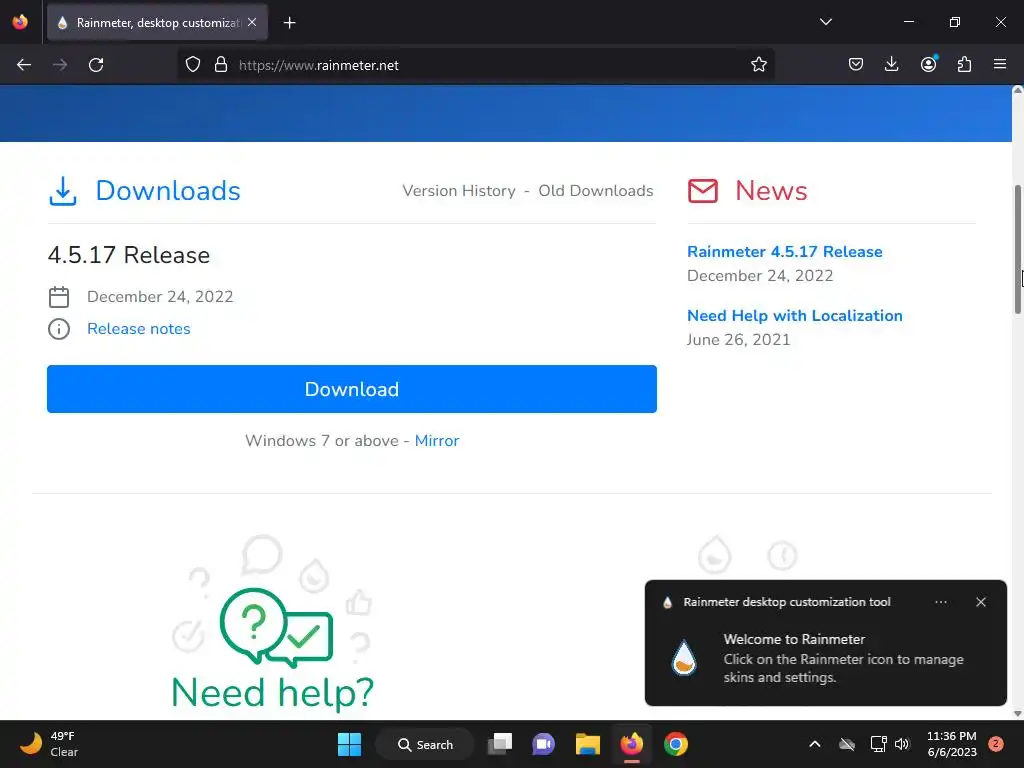Open the Release notes link

coord(138,328)
